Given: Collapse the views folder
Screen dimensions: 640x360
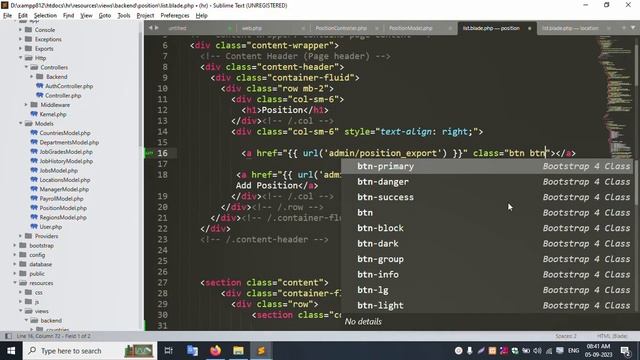Looking at the screenshot, I should 20,311.
